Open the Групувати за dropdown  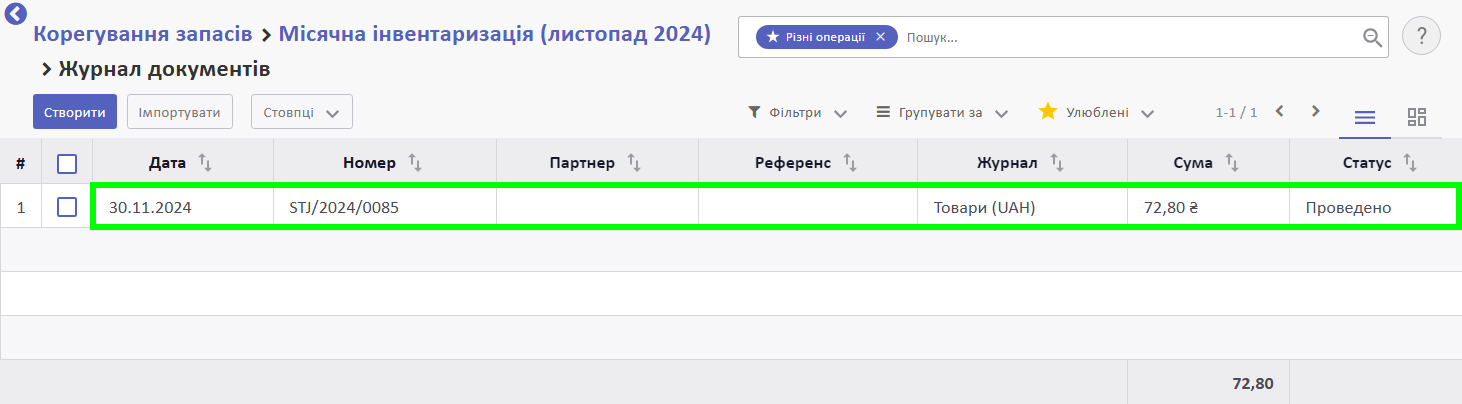942,113
